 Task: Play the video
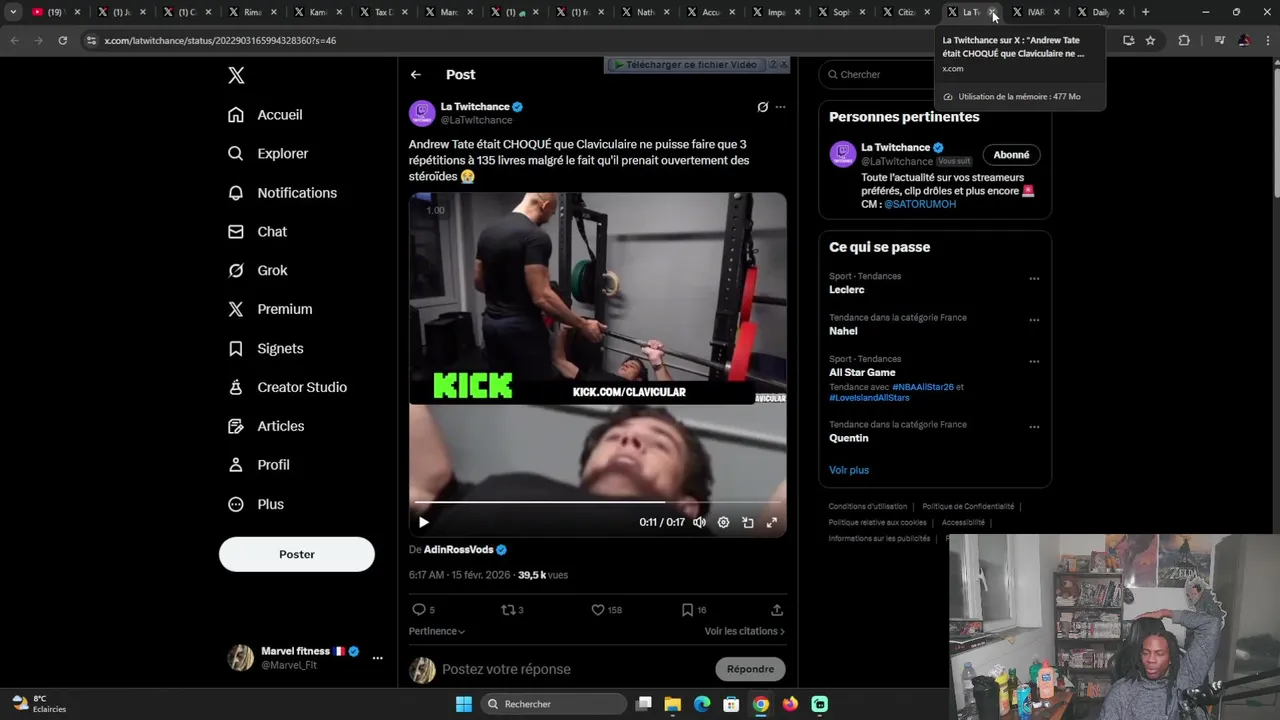423,522
